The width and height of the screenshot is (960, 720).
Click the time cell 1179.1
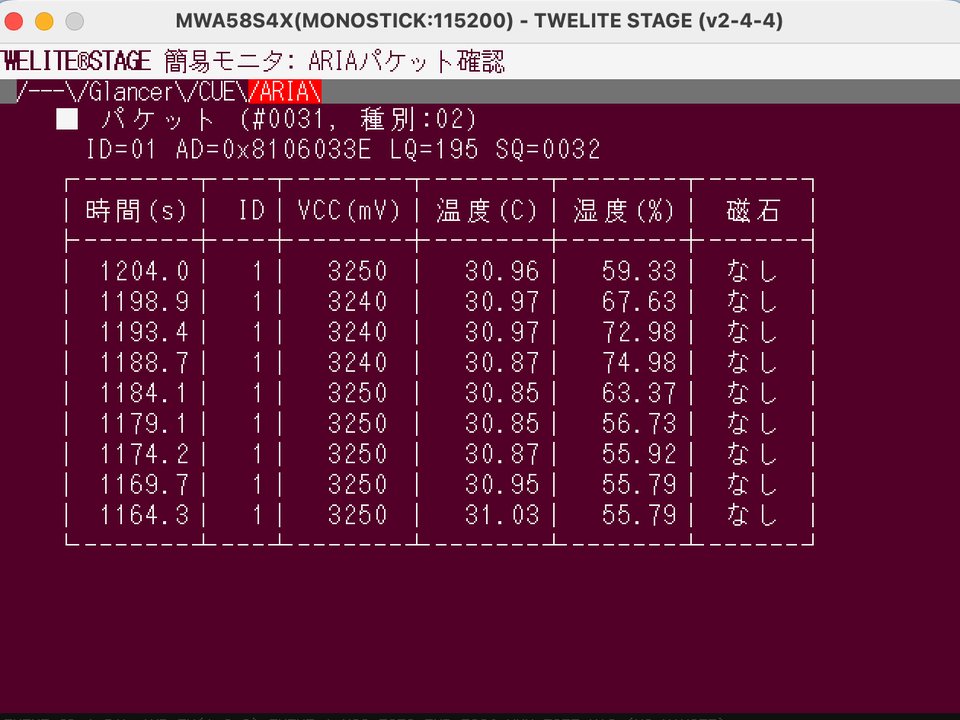click(144, 424)
